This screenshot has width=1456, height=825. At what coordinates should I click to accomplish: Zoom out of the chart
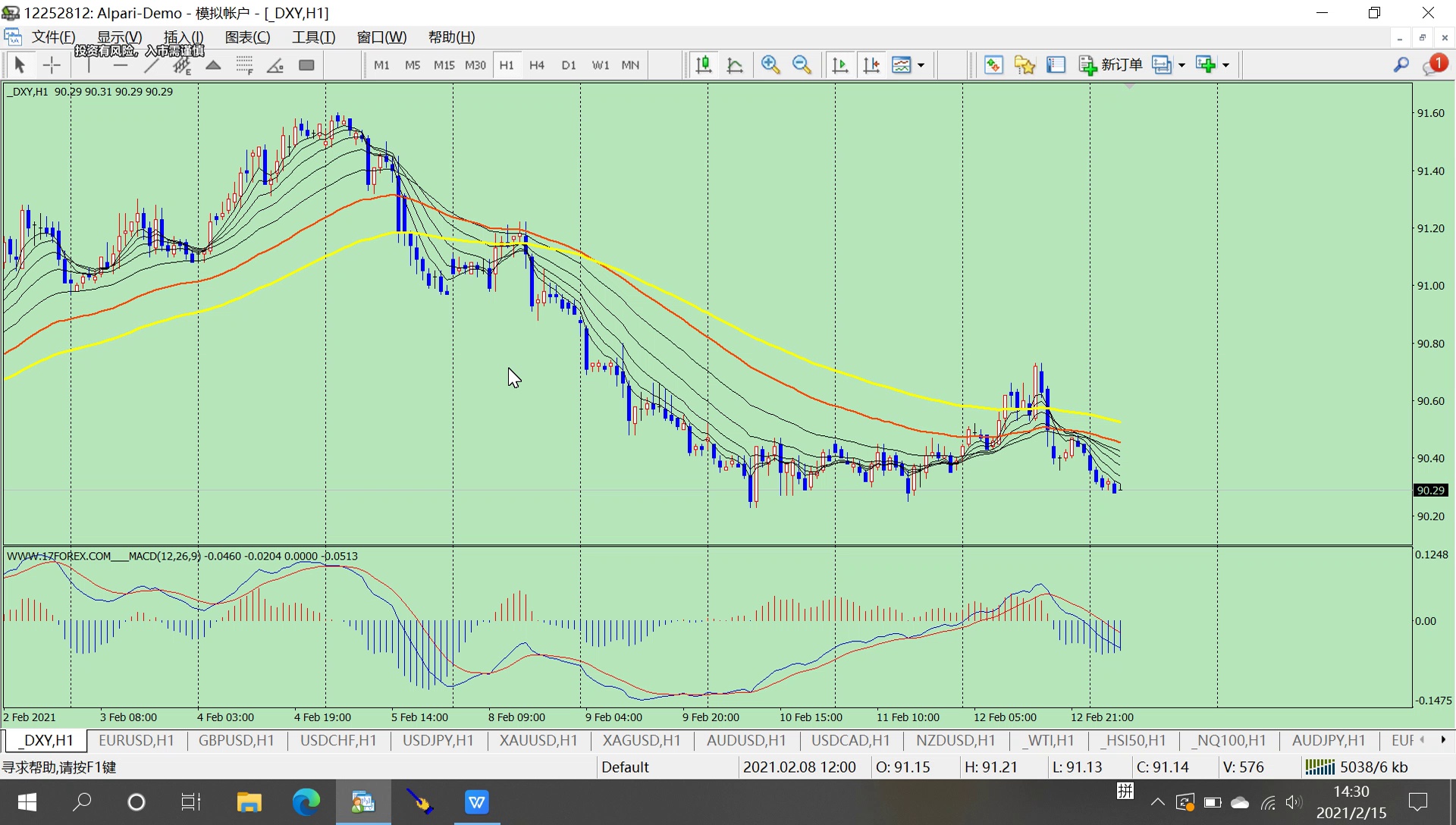tap(802, 65)
